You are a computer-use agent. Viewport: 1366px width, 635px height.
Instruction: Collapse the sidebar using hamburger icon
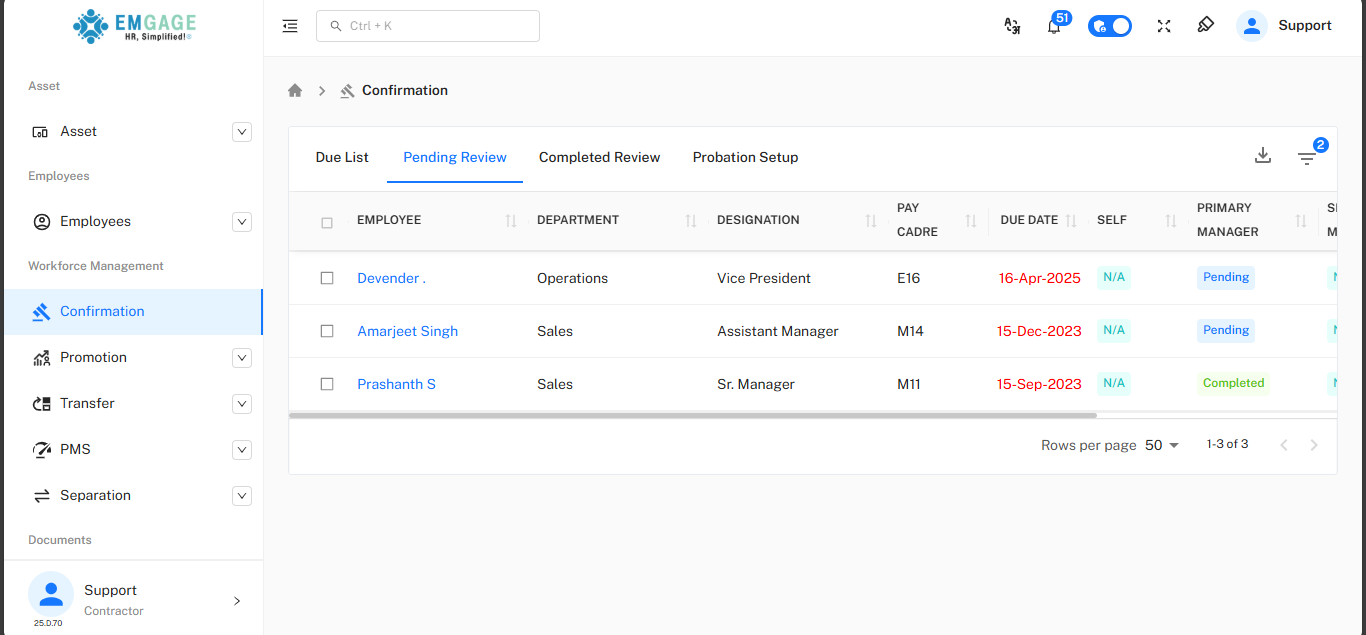(x=289, y=26)
